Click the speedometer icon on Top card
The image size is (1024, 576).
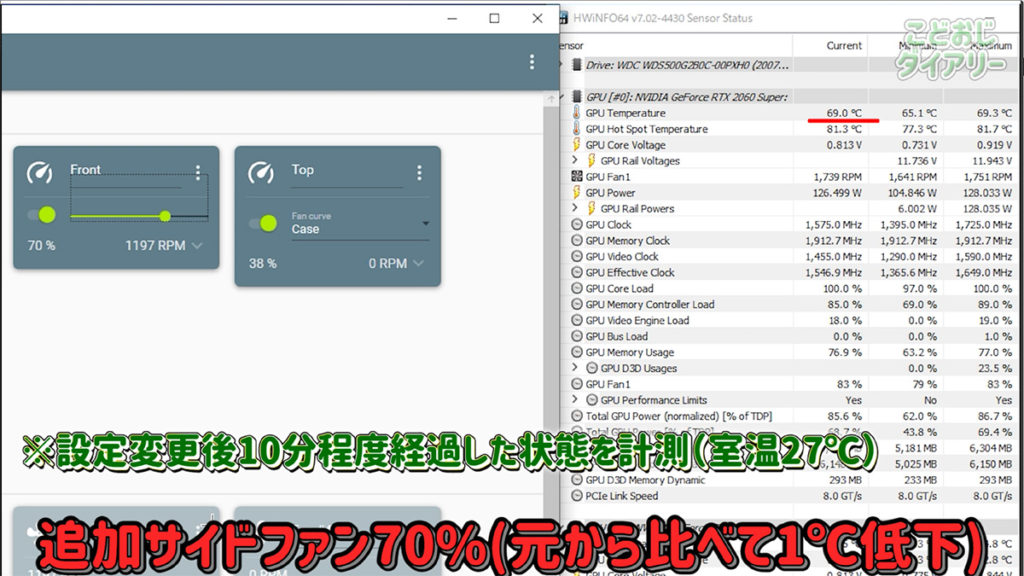[x=262, y=172]
